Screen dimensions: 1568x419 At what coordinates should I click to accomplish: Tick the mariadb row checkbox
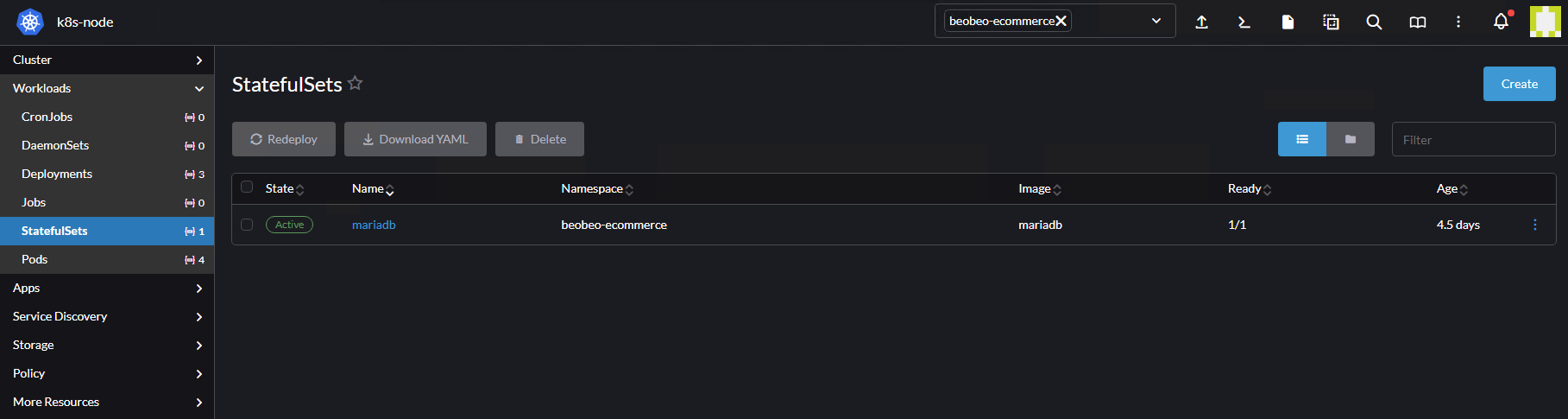[247, 225]
